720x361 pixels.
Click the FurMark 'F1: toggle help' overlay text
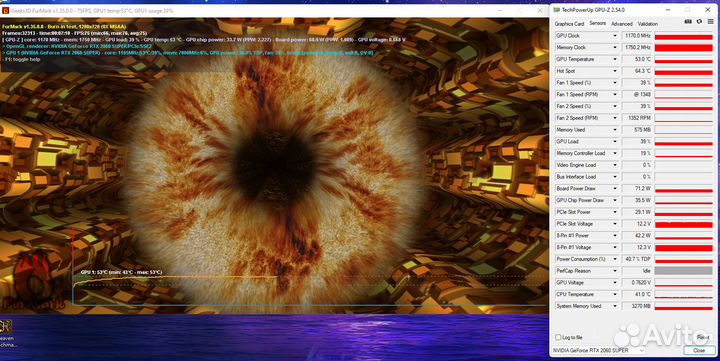click(x=21, y=59)
